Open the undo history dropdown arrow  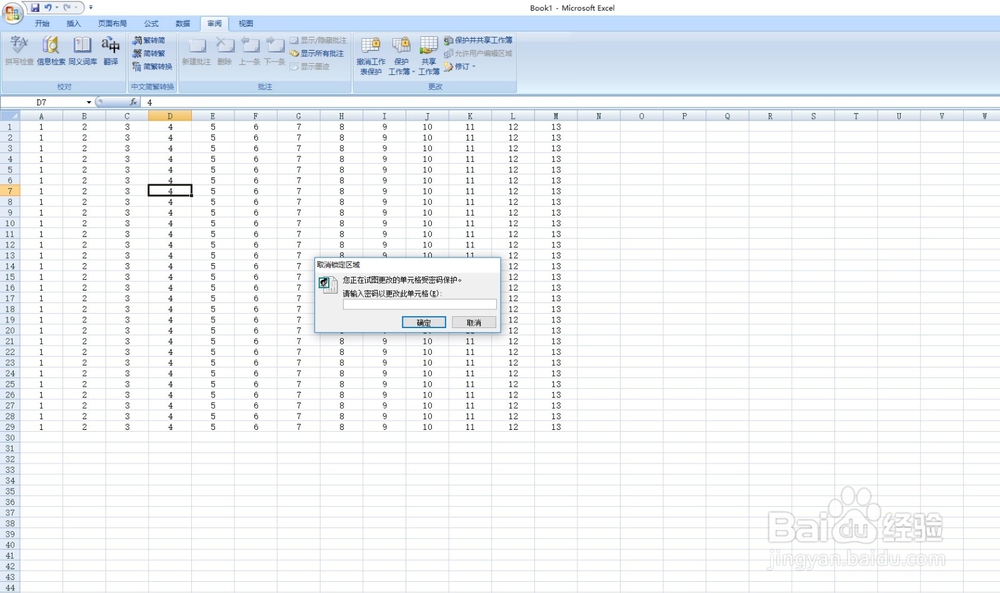[56, 8]
